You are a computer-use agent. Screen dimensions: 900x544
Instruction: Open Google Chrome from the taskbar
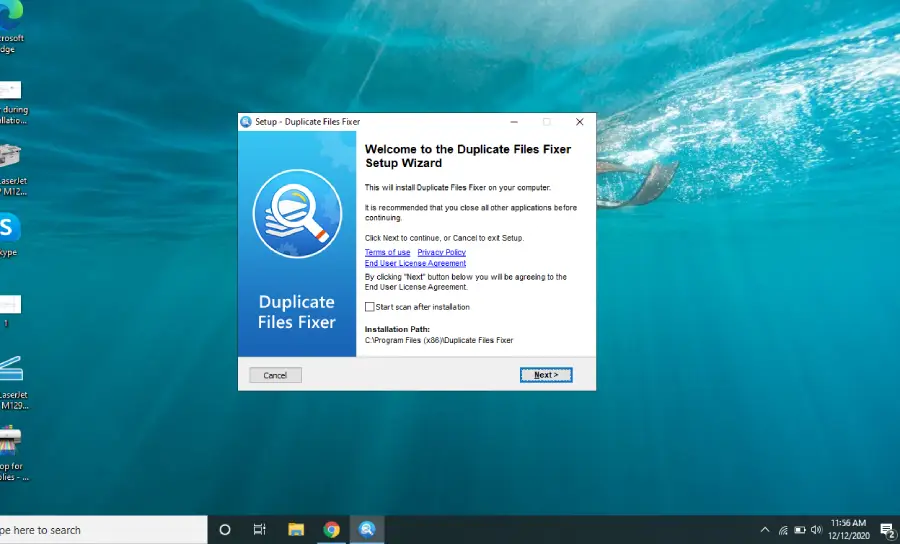pos(331,529)
